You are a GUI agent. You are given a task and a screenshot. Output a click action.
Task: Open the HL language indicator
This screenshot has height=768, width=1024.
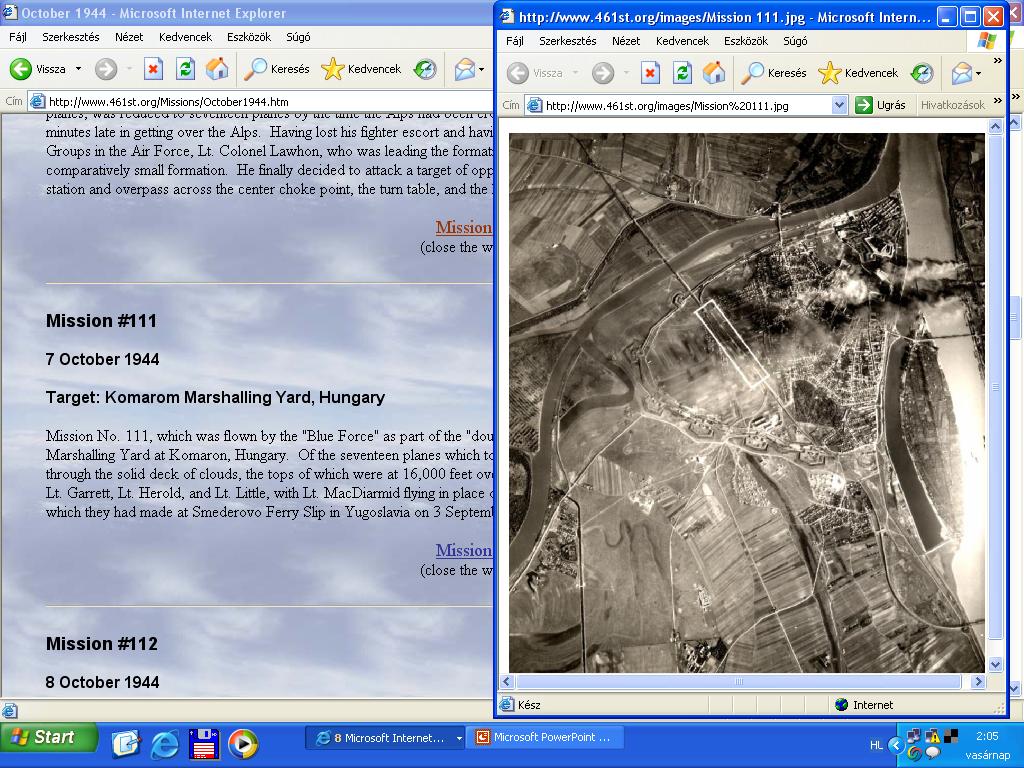tap(876, 745)
